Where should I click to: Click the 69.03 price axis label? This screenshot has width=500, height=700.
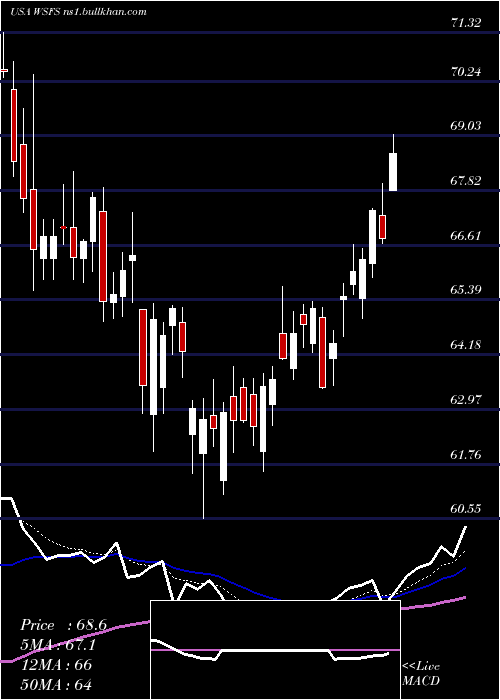(466, 125)
